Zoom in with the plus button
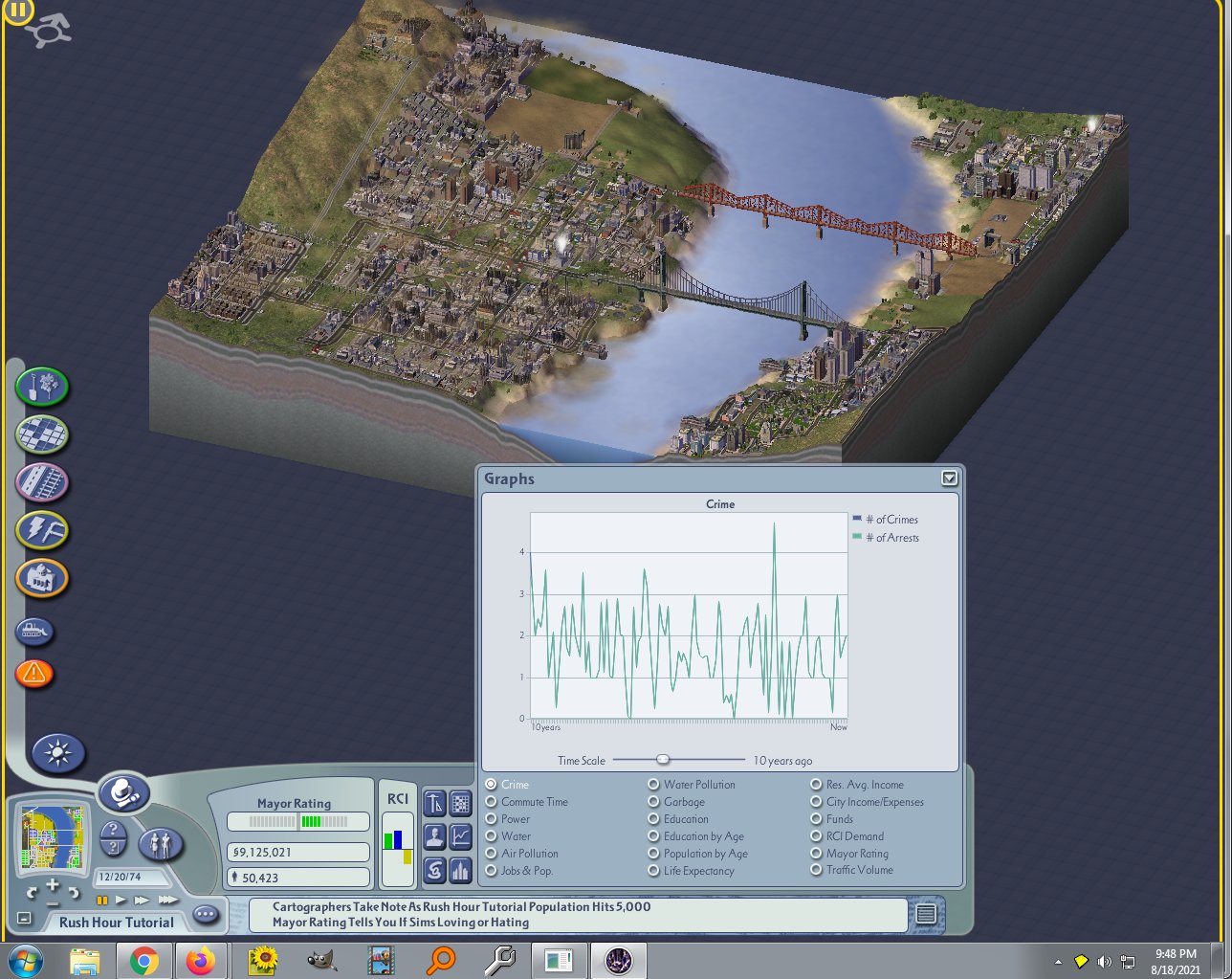Viewport: 1232px width, 979px height. click(x=53, y=885)
